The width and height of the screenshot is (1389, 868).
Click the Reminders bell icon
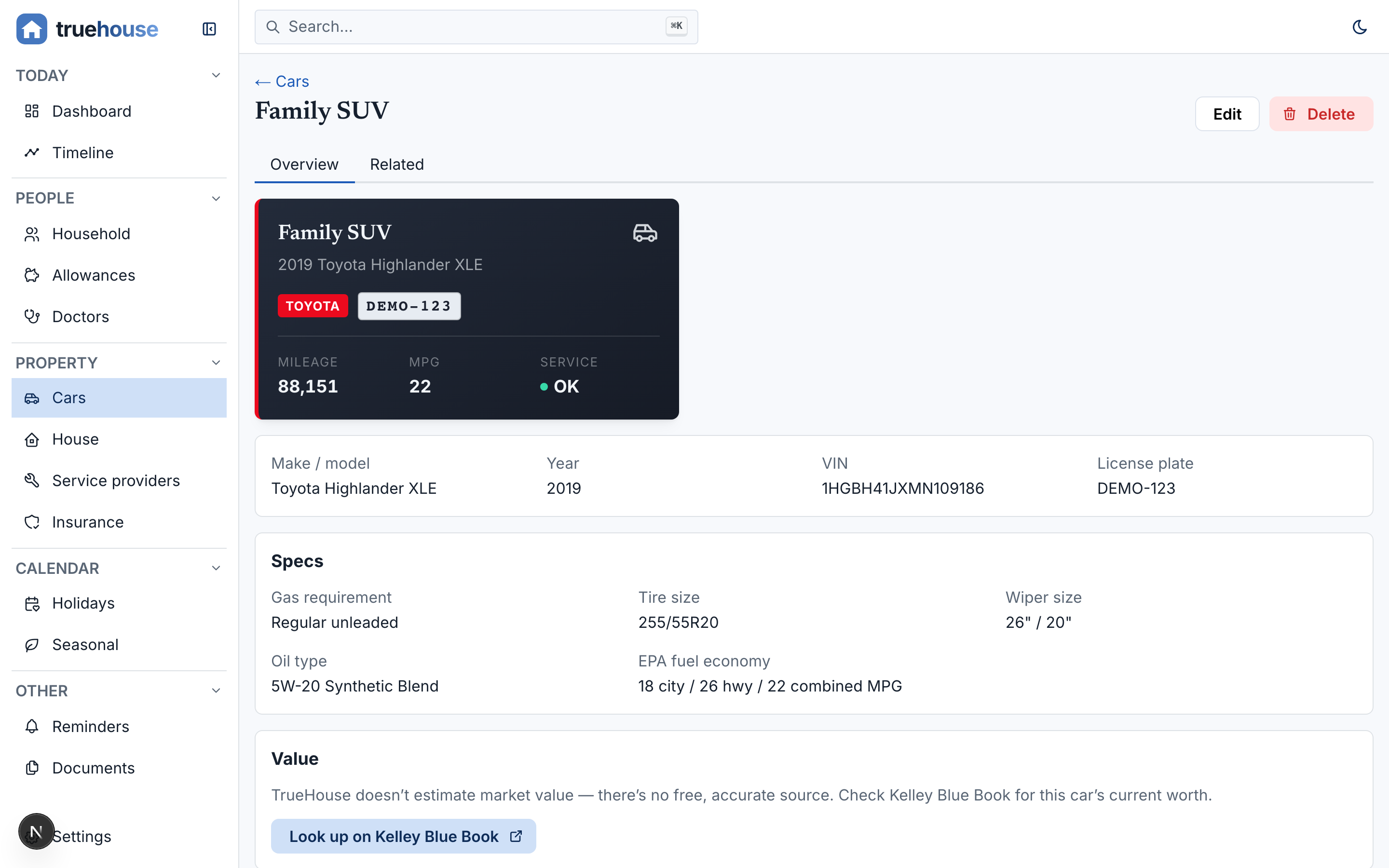point(32,726)
